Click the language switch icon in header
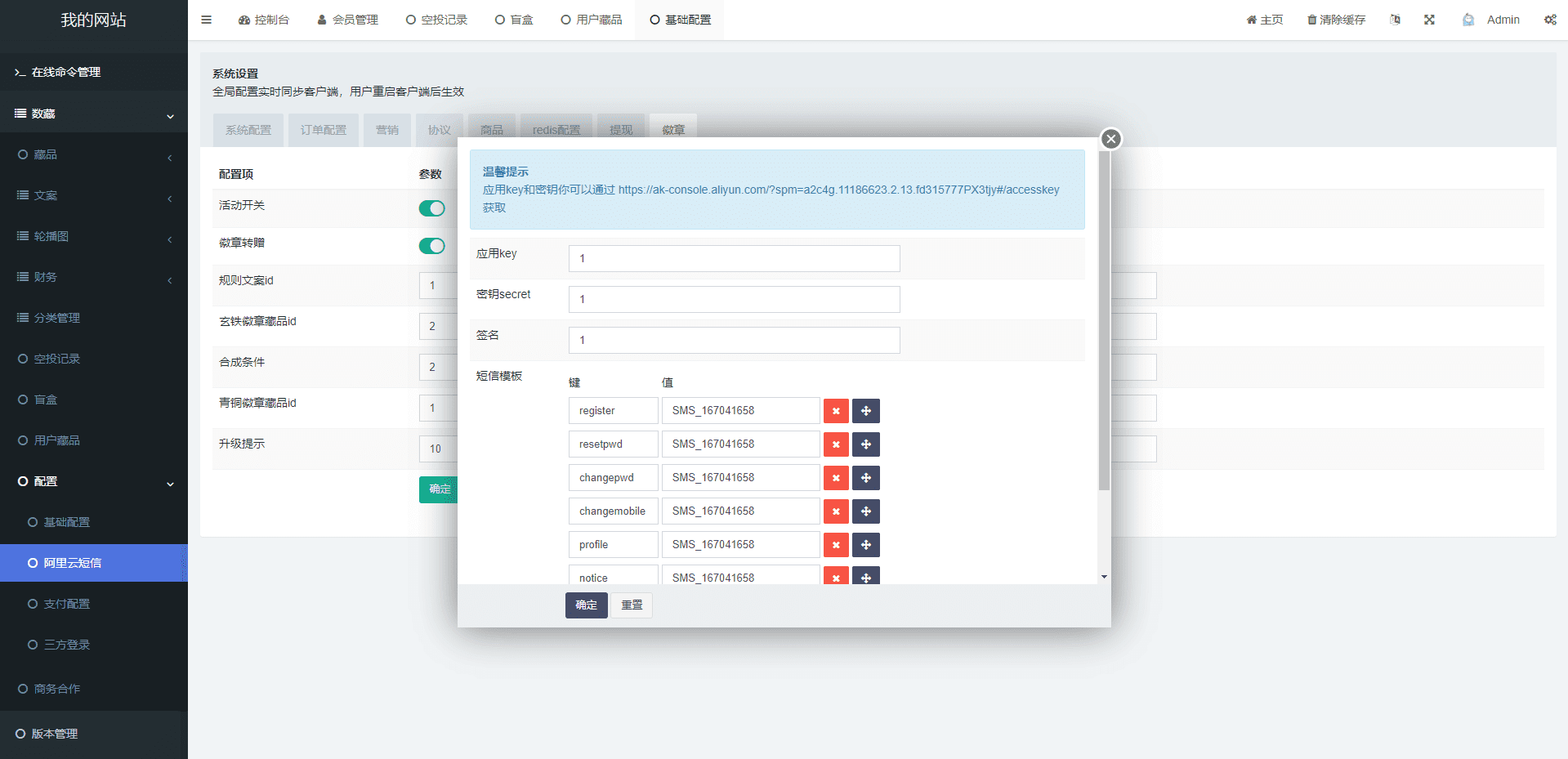Image resolution: width=1568 pixels, height=759 pixels. [x=1395, y=20]
